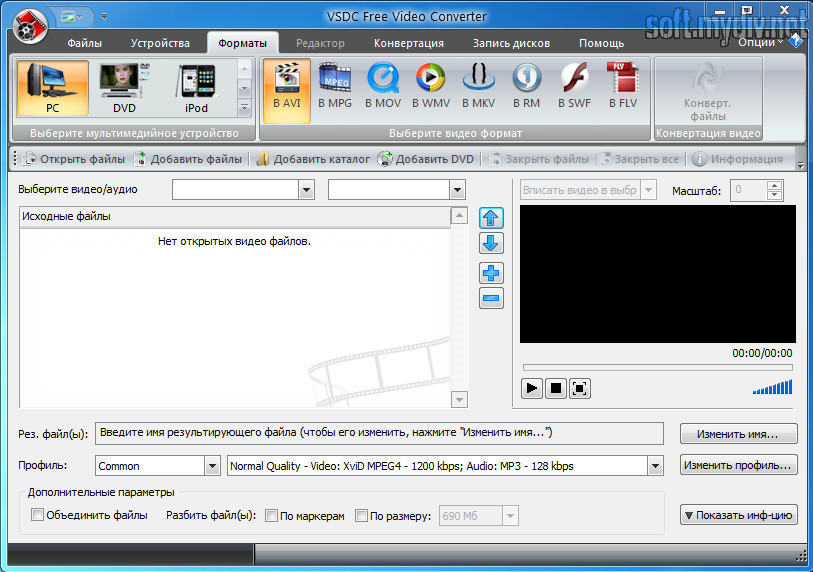This screenshot has height=572, width=813.
Task: Decrease Масштаб value with down arrow
Action: click(774, 195)
